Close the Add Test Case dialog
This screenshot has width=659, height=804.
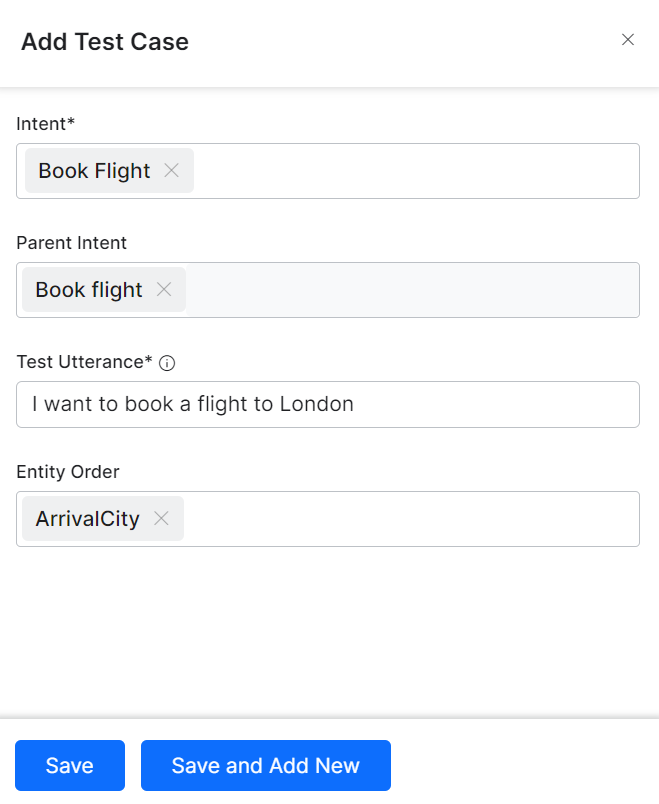(x=628, y=39)
